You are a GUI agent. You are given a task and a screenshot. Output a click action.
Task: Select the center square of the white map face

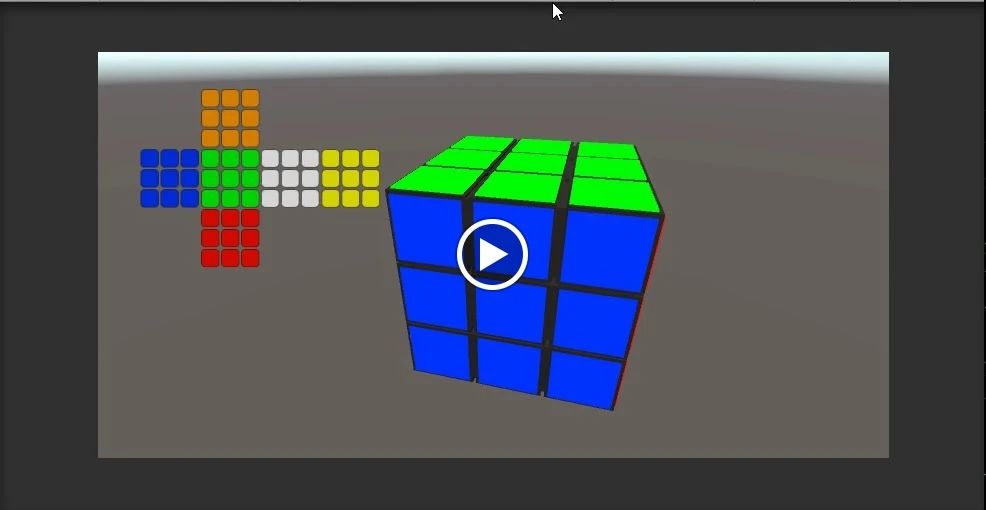(x=290, y=178)
